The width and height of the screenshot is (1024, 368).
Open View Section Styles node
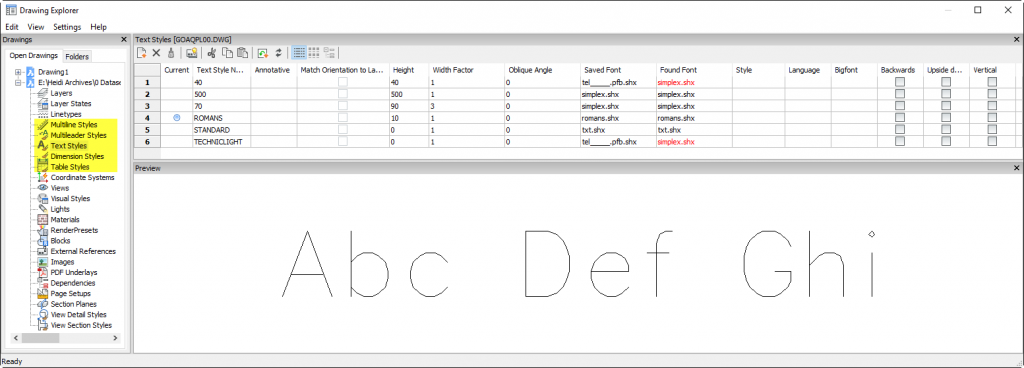click(x=81, y=325)
